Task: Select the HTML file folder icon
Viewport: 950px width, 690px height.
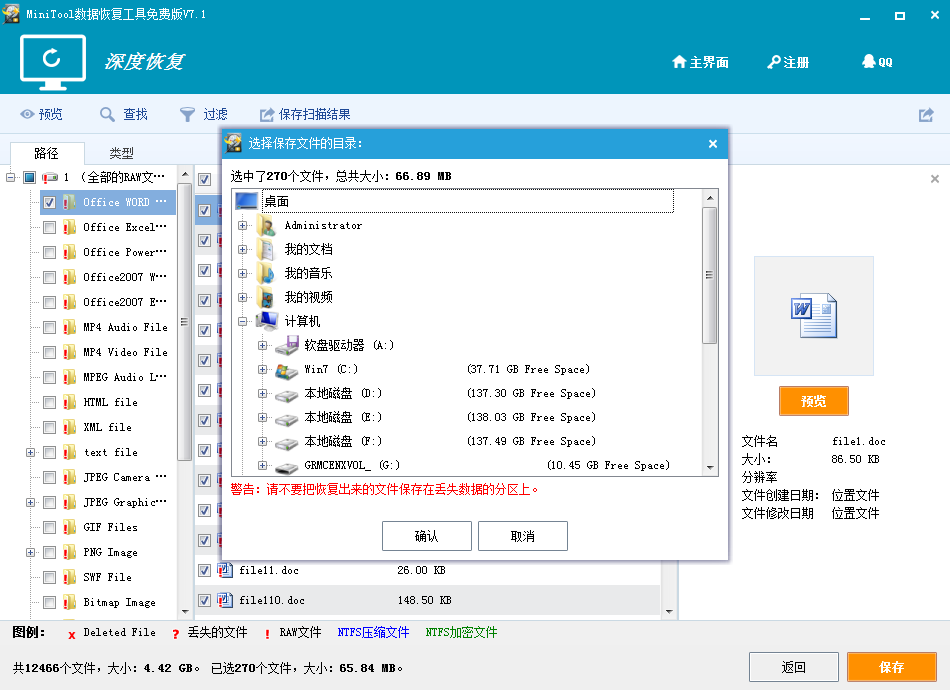Action: tap(70, 402)
